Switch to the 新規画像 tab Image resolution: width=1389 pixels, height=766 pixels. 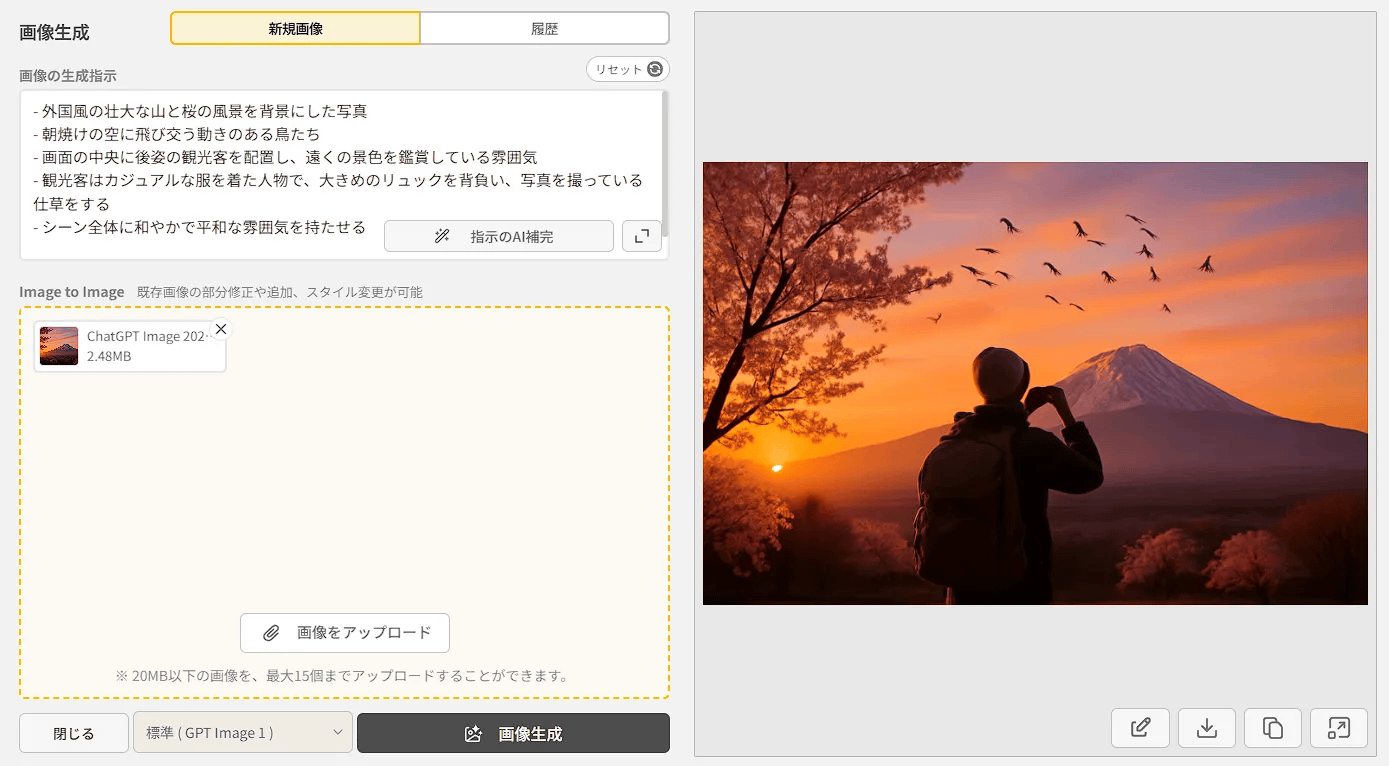(x=295, y=29)
